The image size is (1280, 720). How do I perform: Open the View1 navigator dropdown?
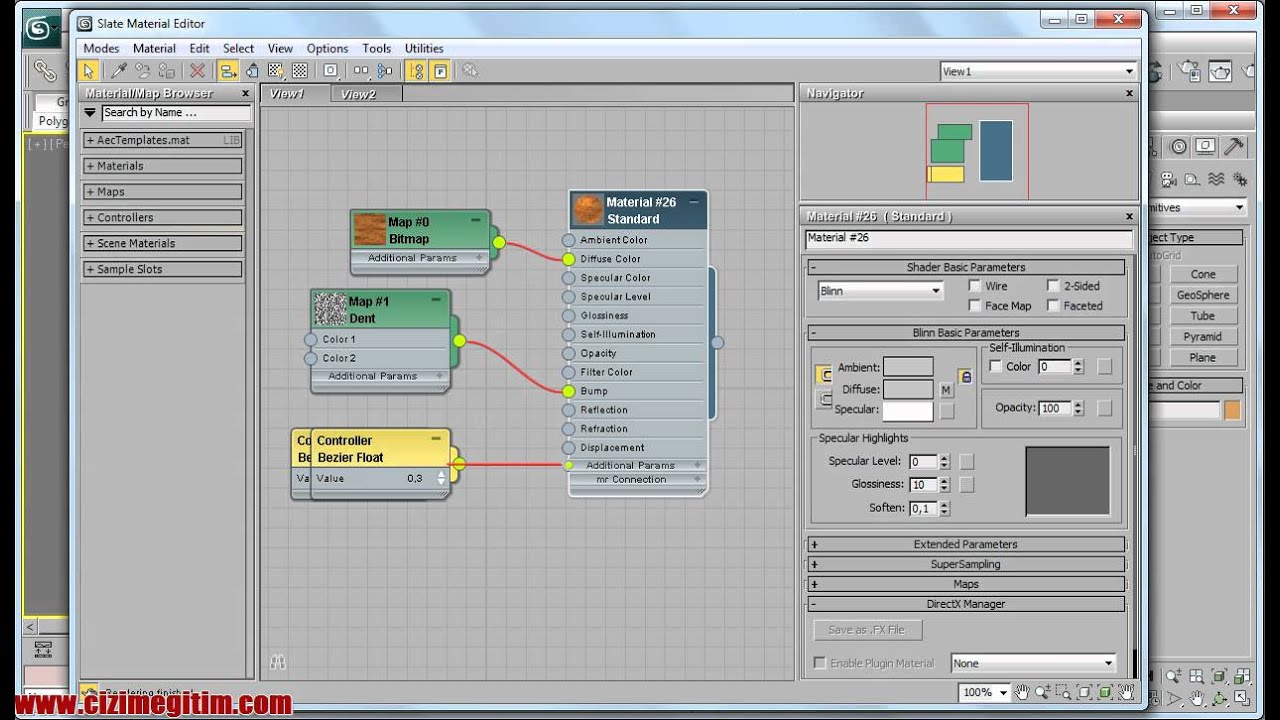1038,71
